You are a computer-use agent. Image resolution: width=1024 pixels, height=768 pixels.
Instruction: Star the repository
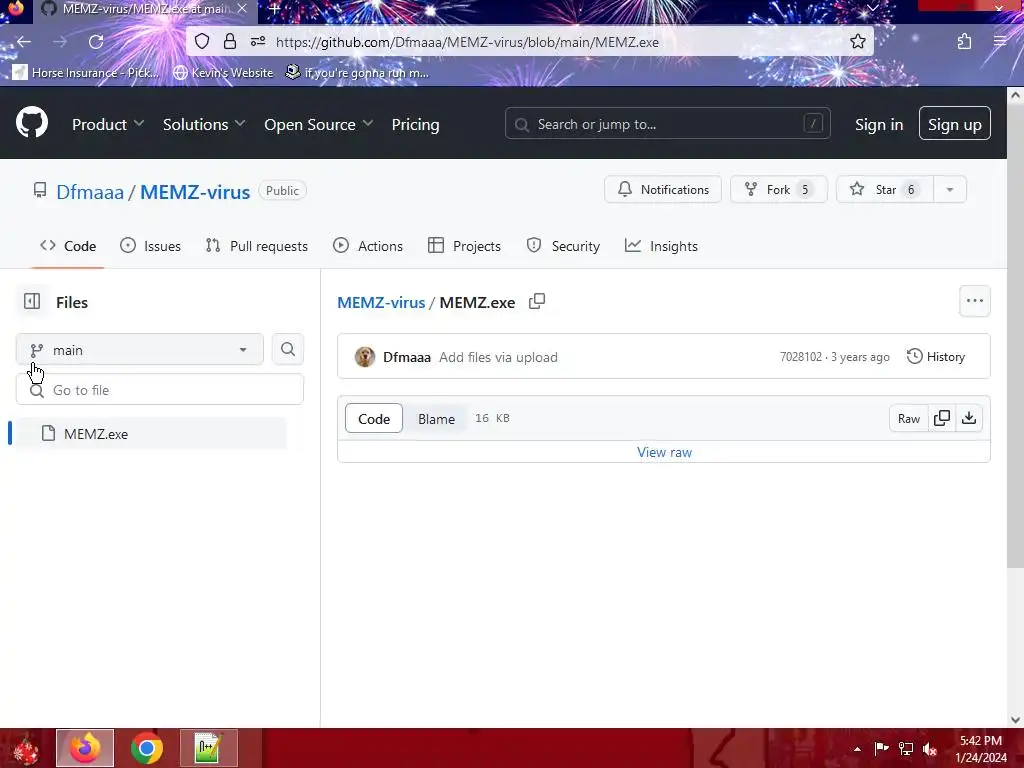pos(885,189)
